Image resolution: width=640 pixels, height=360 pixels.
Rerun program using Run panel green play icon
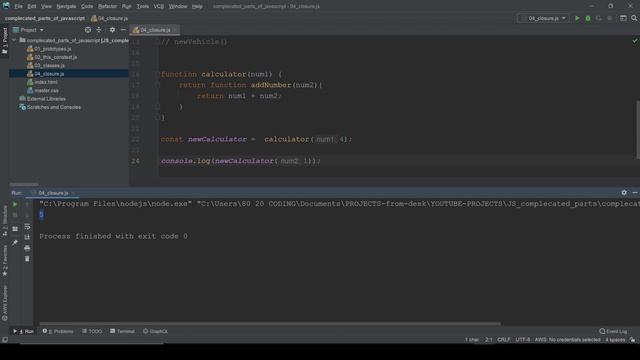coord(15,204)
